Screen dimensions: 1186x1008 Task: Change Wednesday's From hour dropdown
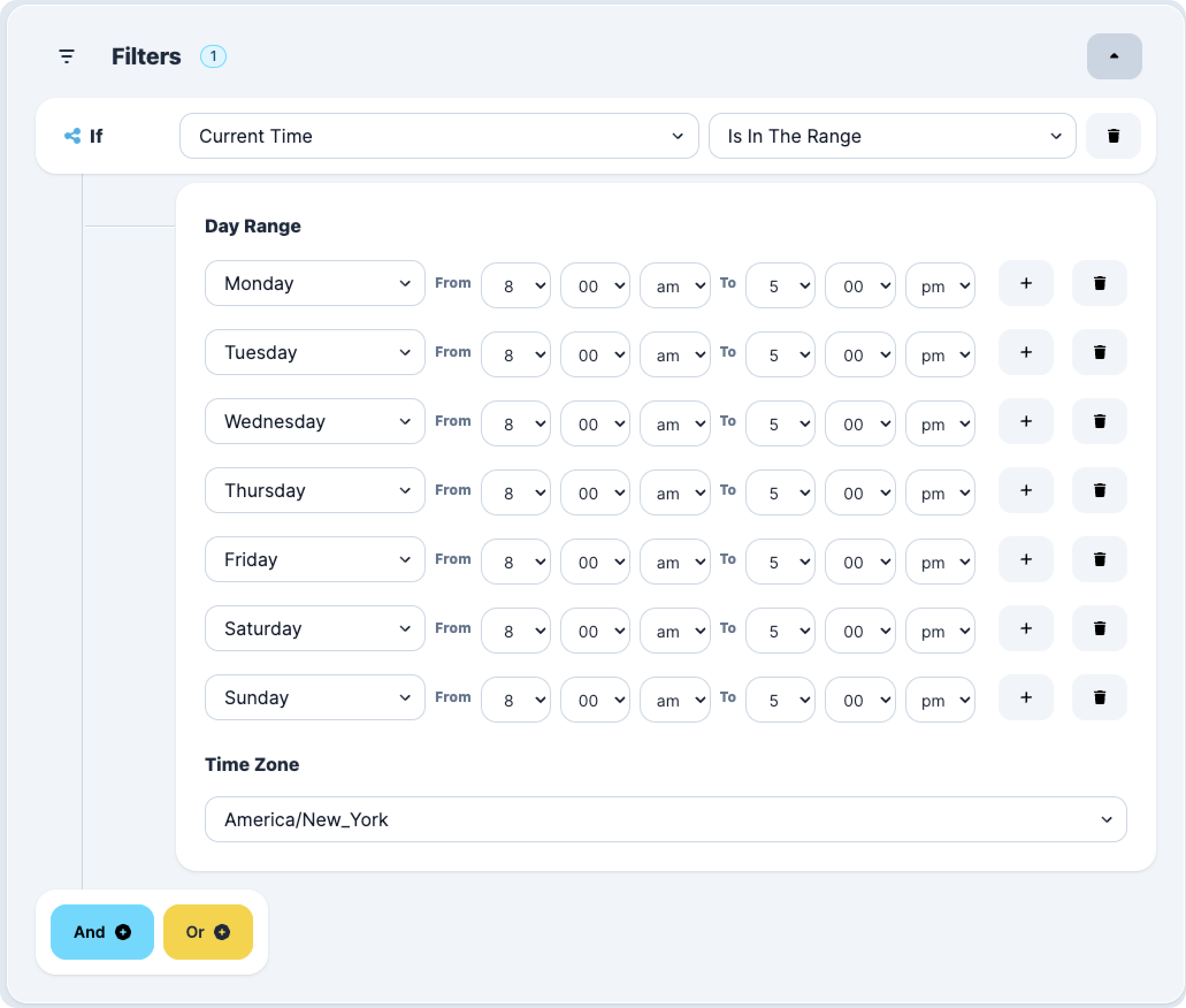pyautogui.click(x=516, y=423)
